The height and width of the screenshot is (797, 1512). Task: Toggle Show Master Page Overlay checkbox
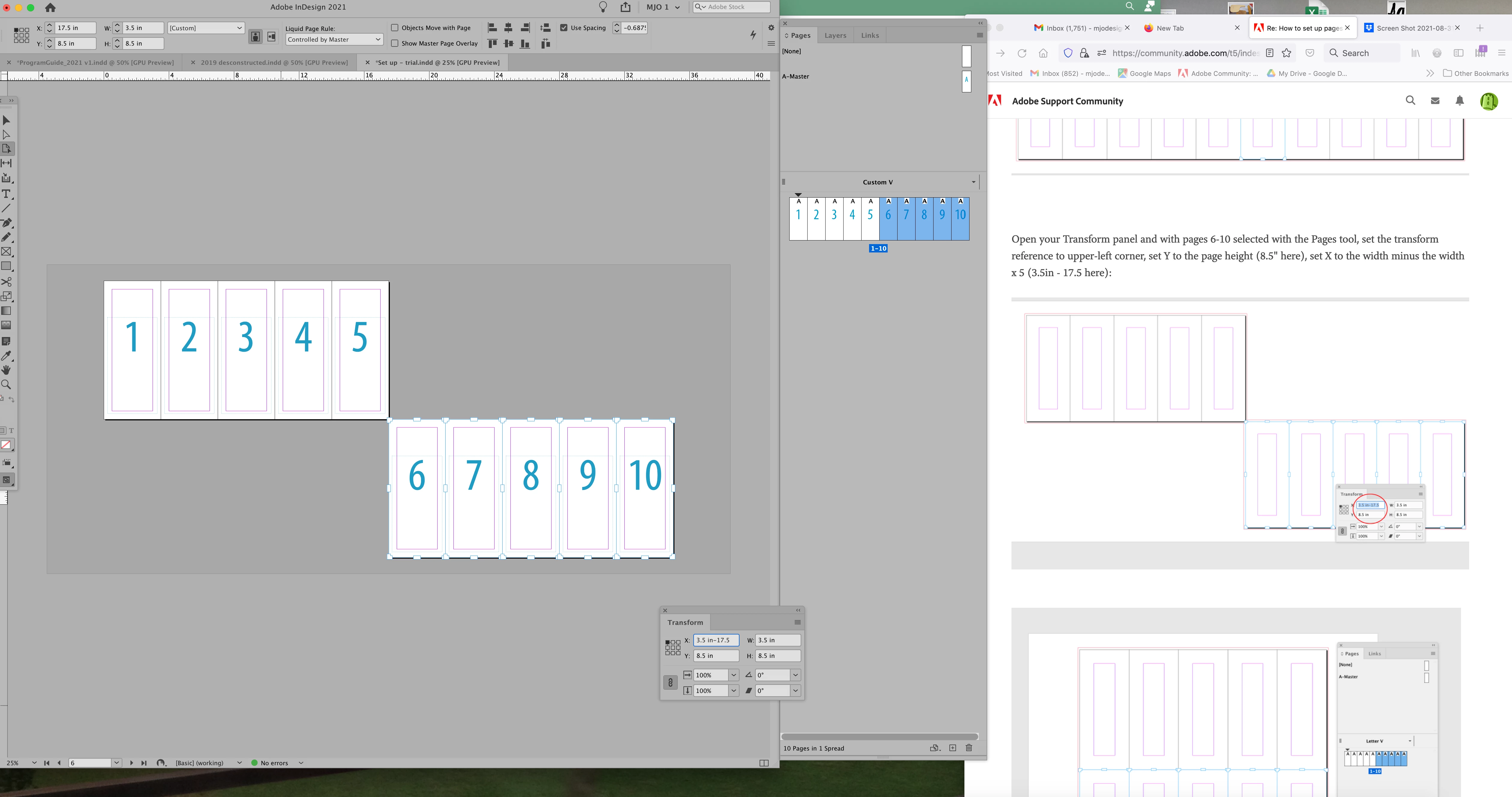pos(395,43)
